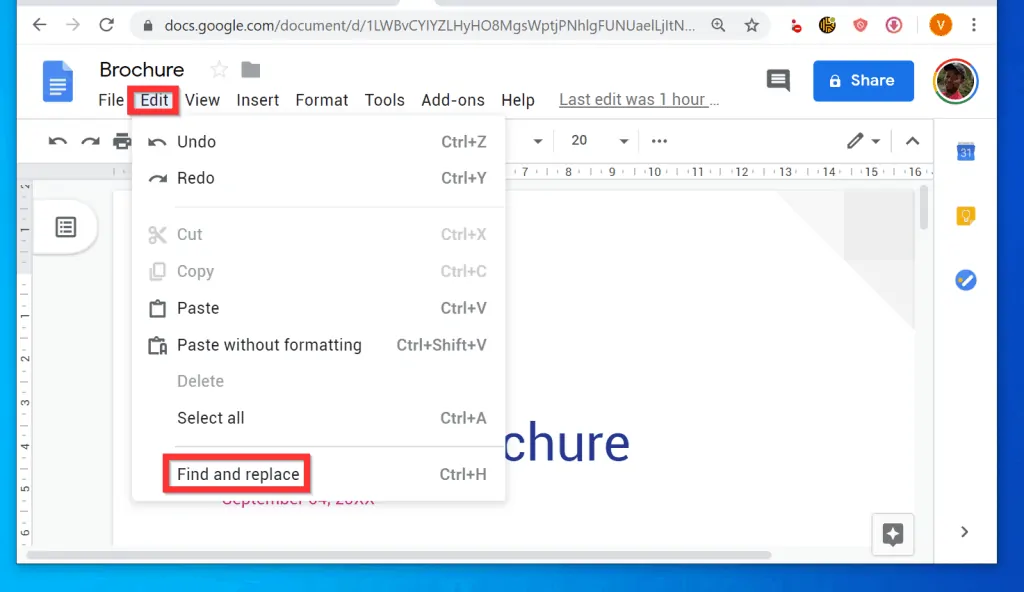Open Google Tasks from the side panel
The height and width of the screenshot is (592, 1024).
pos(965,280)
